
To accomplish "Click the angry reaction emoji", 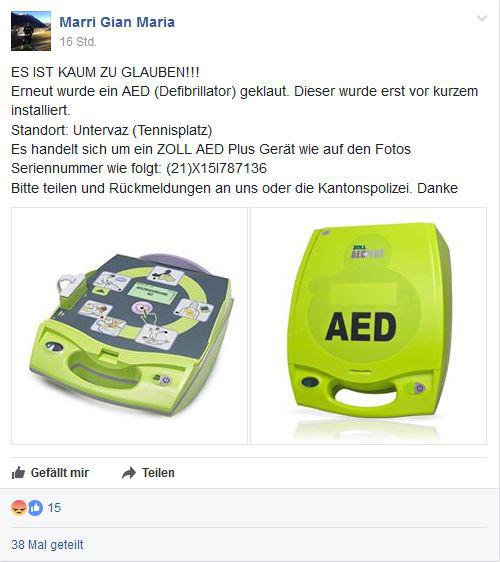I will [x=19, y=508].
